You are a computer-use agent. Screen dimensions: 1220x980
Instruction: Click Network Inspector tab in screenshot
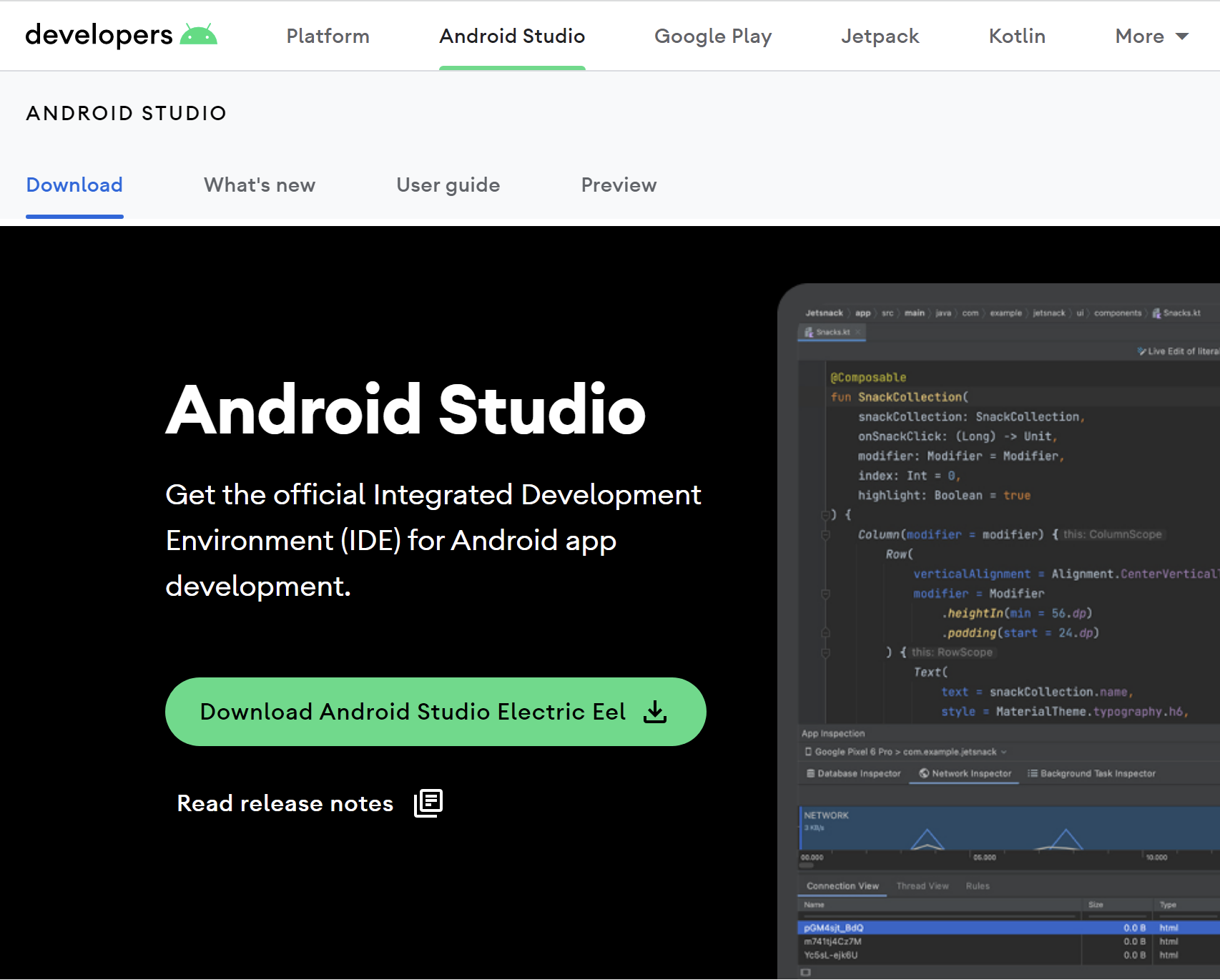(x=965, y=773)
